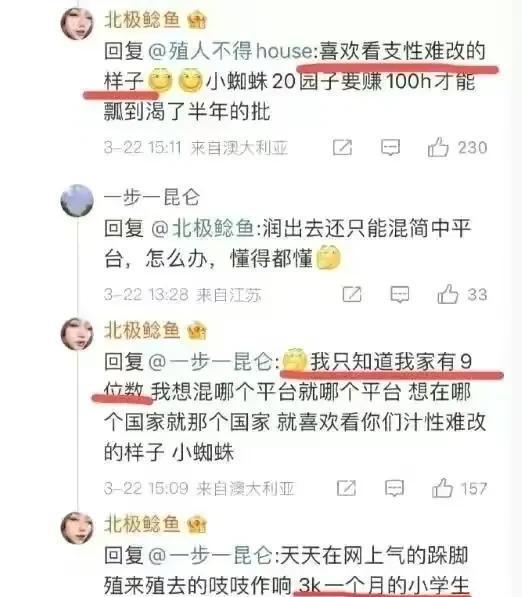Like the comment with 157 likes
Screen dimensions: 522x597
pyautogui.click(x=442, y=488)
